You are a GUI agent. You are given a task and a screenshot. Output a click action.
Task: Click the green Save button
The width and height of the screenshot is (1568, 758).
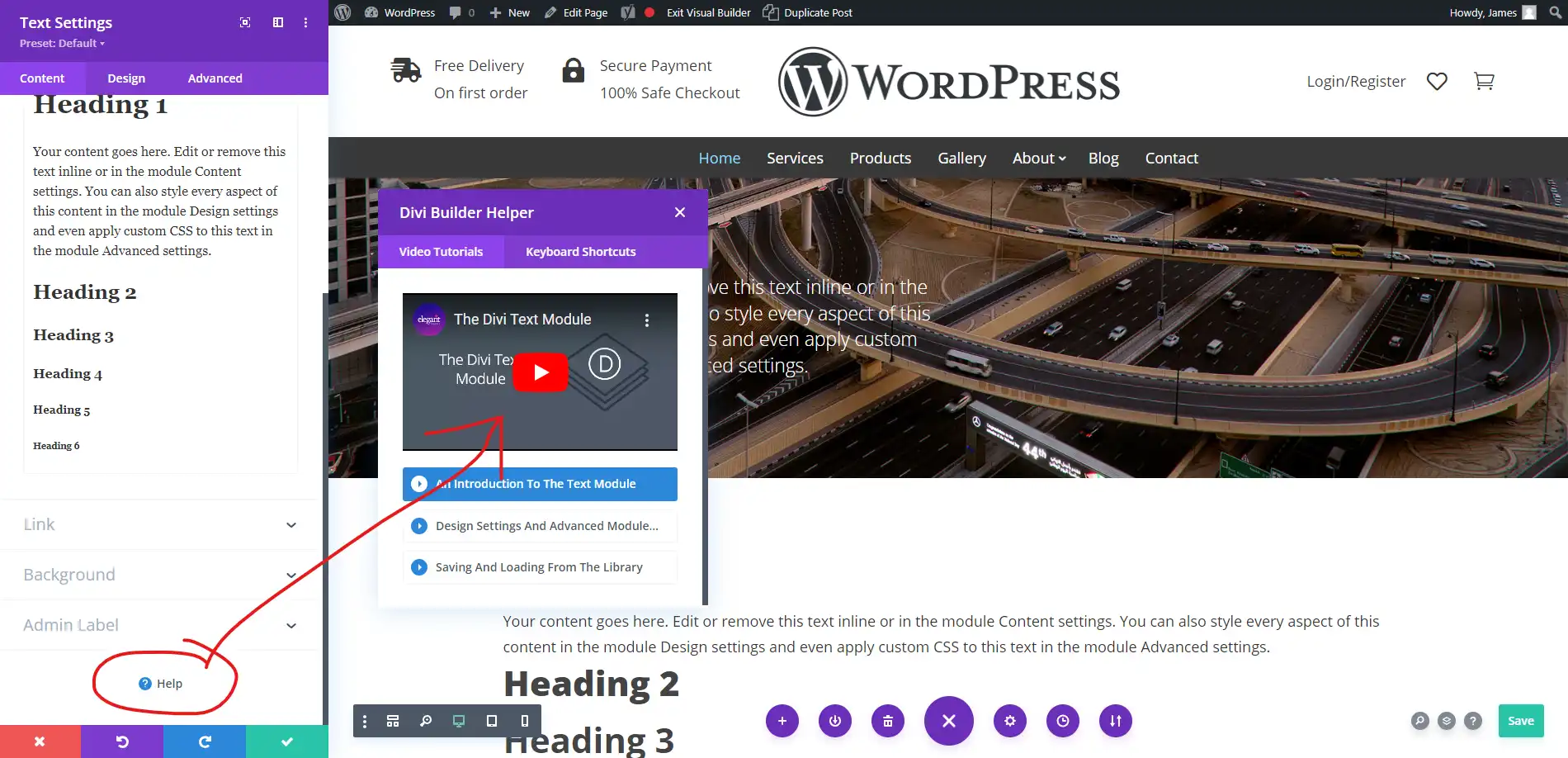click(1520, 721)
